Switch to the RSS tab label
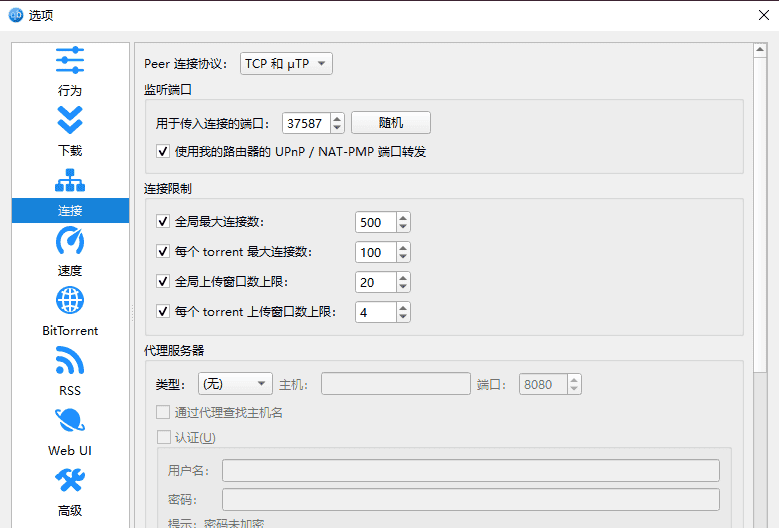 (70, 391)
